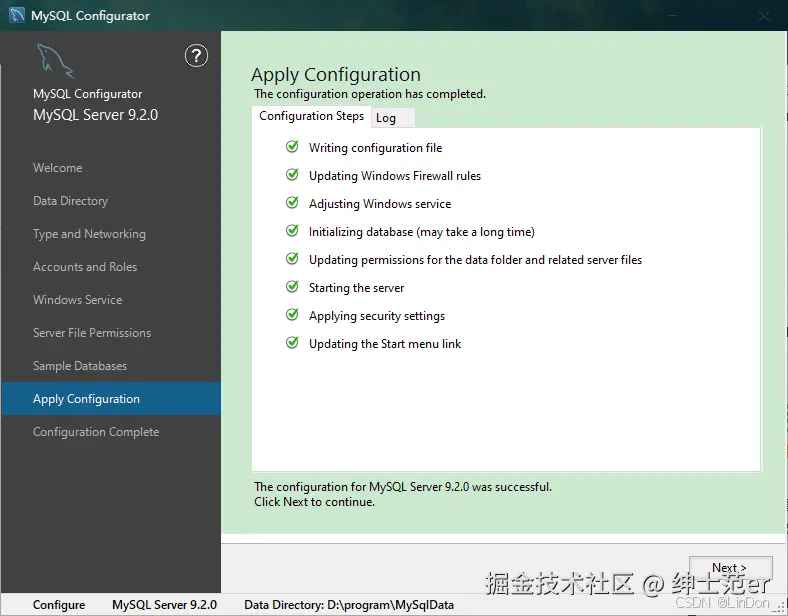Viewport: 788px width, 616px height.
Task: Select highlighted Apply Configuration step
Action: [x=111, y=399]
